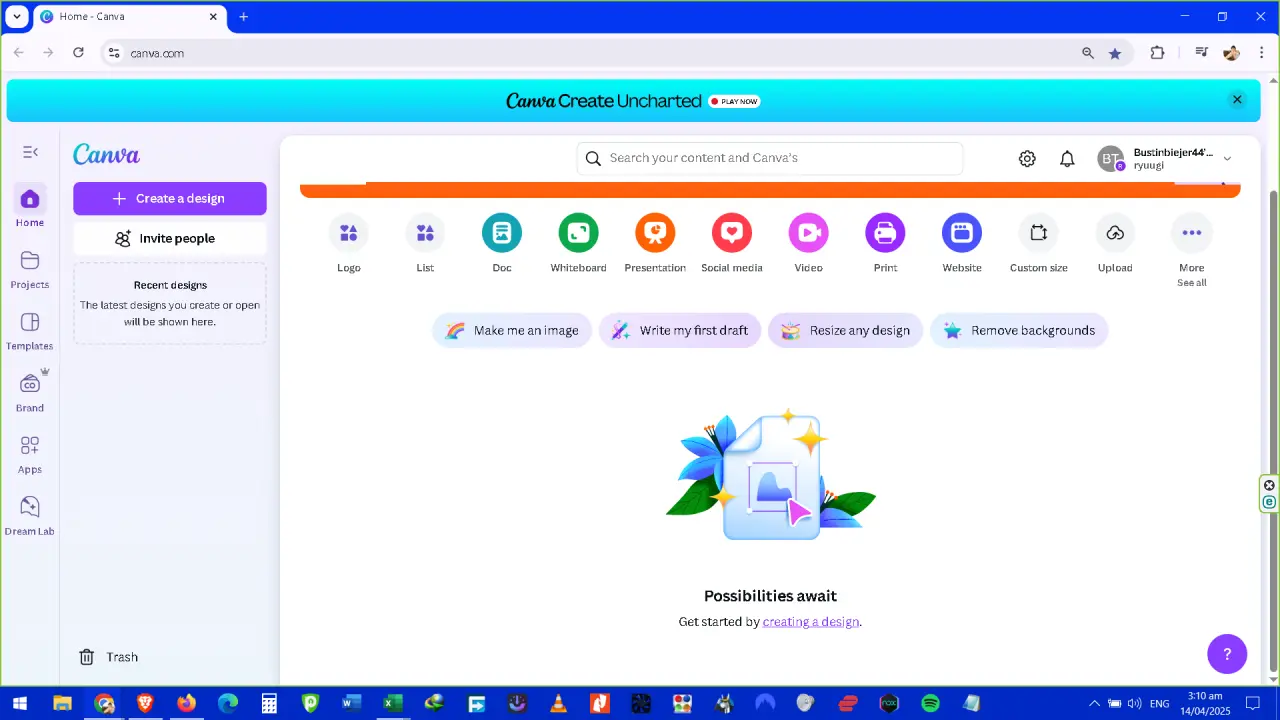Open Home in Canva sidebar

point(30,207)
